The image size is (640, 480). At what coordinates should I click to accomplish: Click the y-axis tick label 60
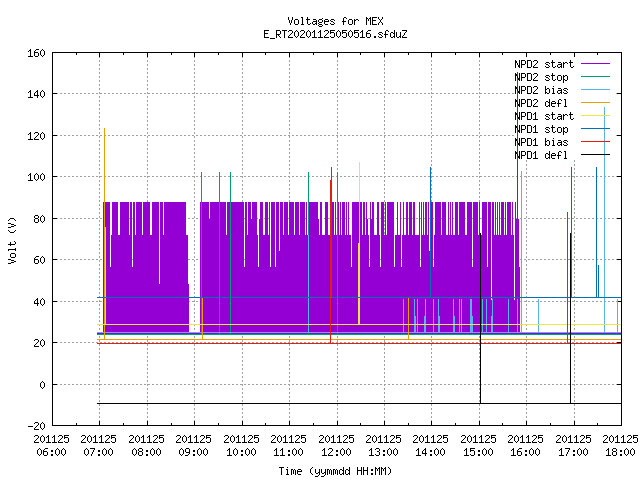(x=39, y=260)
